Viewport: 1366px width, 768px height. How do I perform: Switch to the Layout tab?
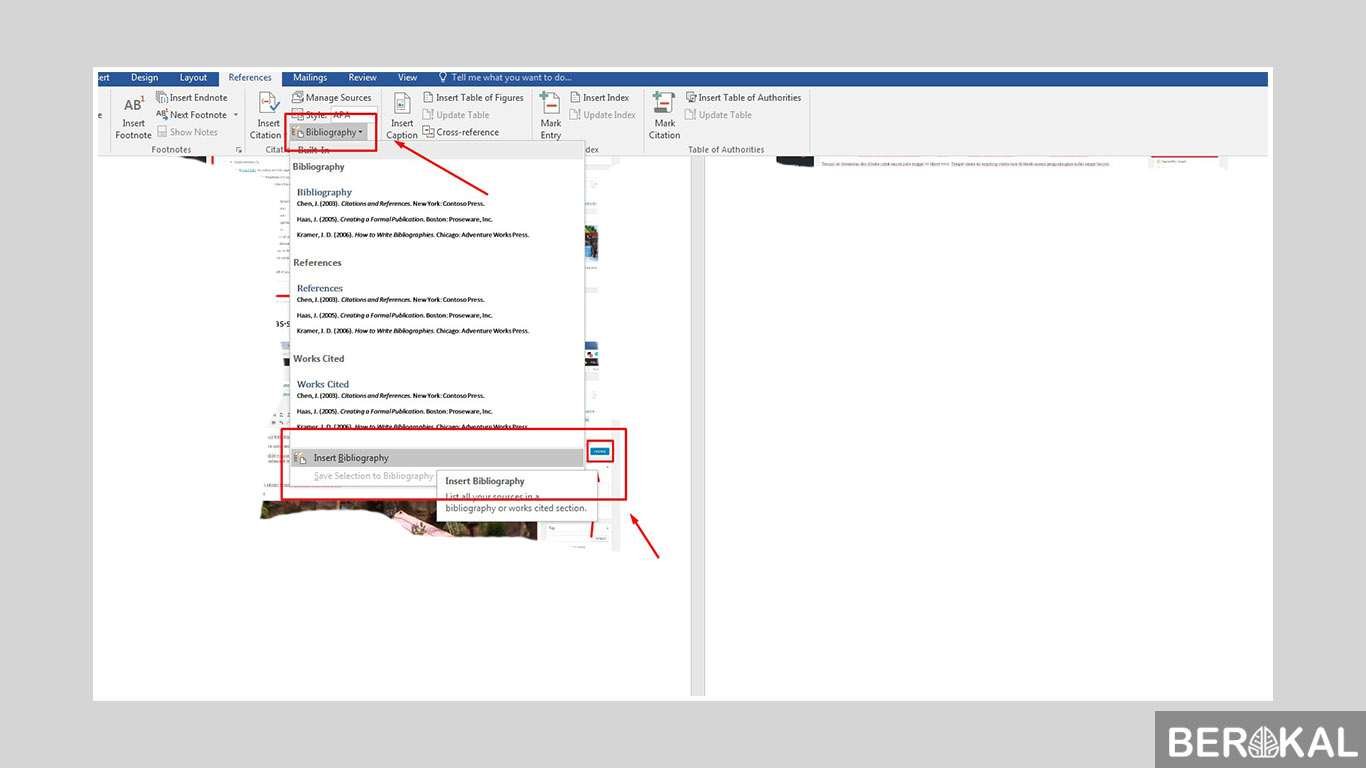click(193, 77)
